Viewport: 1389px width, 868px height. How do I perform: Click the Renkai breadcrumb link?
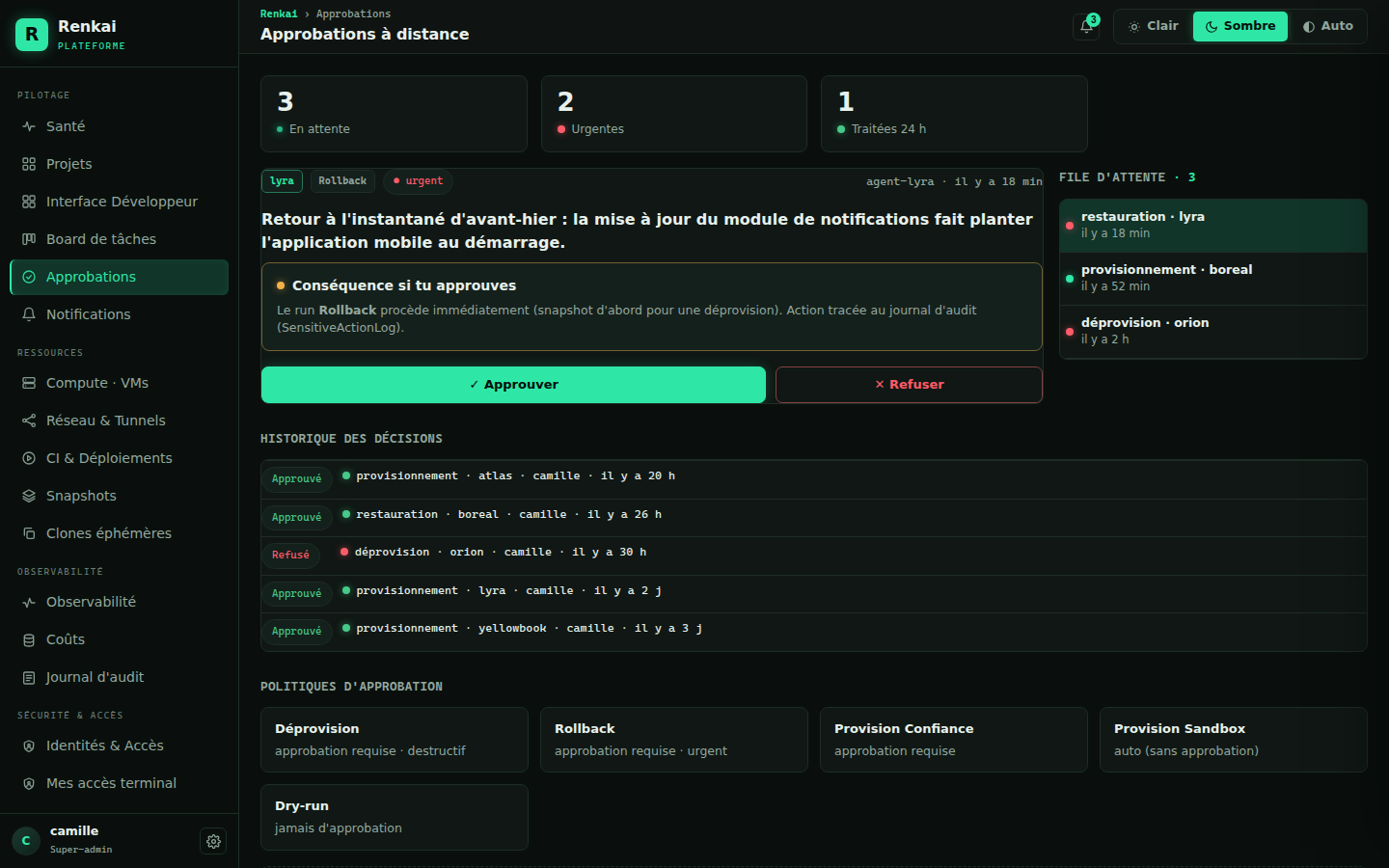(x=279, y=14)
